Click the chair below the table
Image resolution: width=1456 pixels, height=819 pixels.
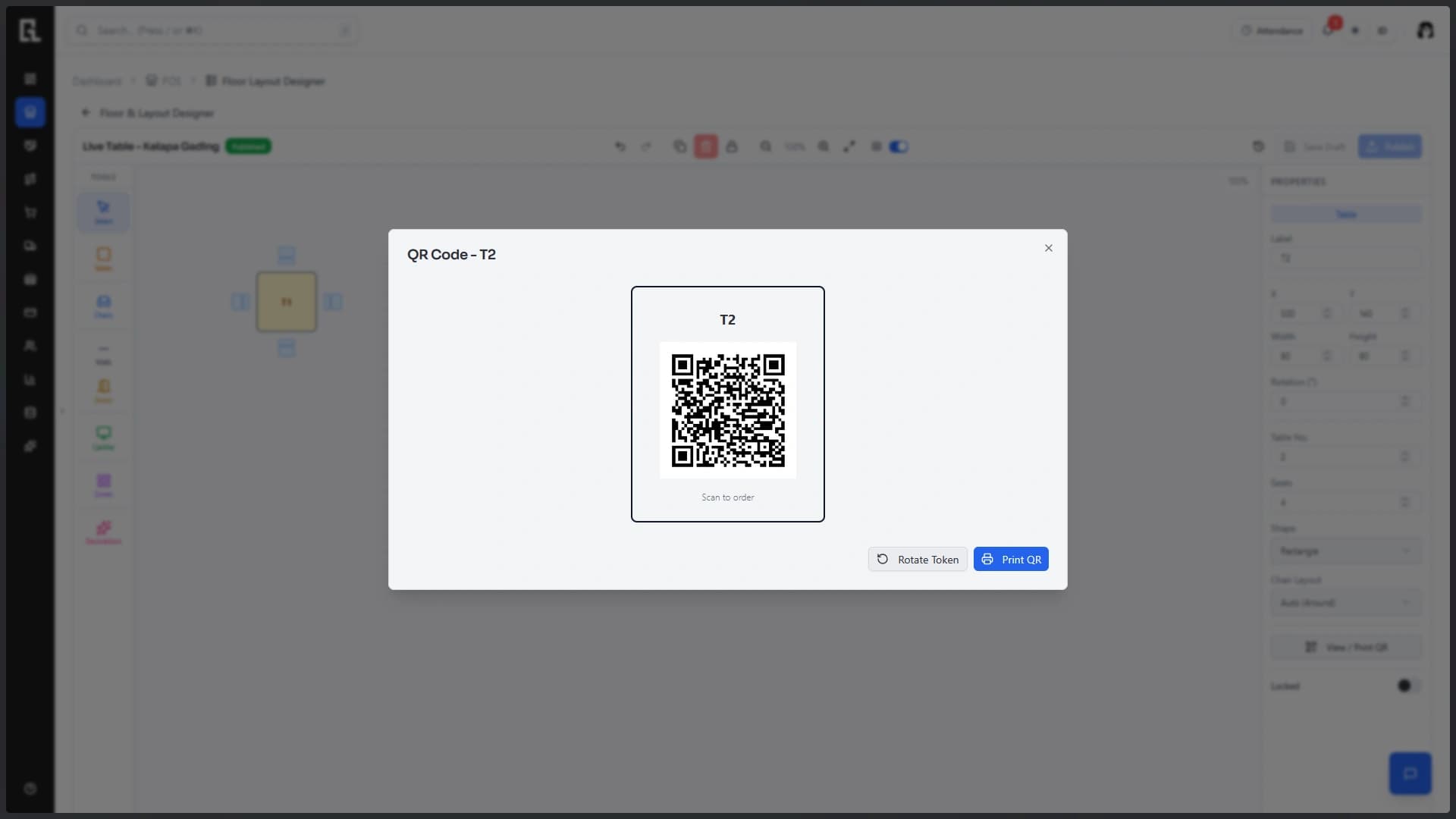click(287, 348)
